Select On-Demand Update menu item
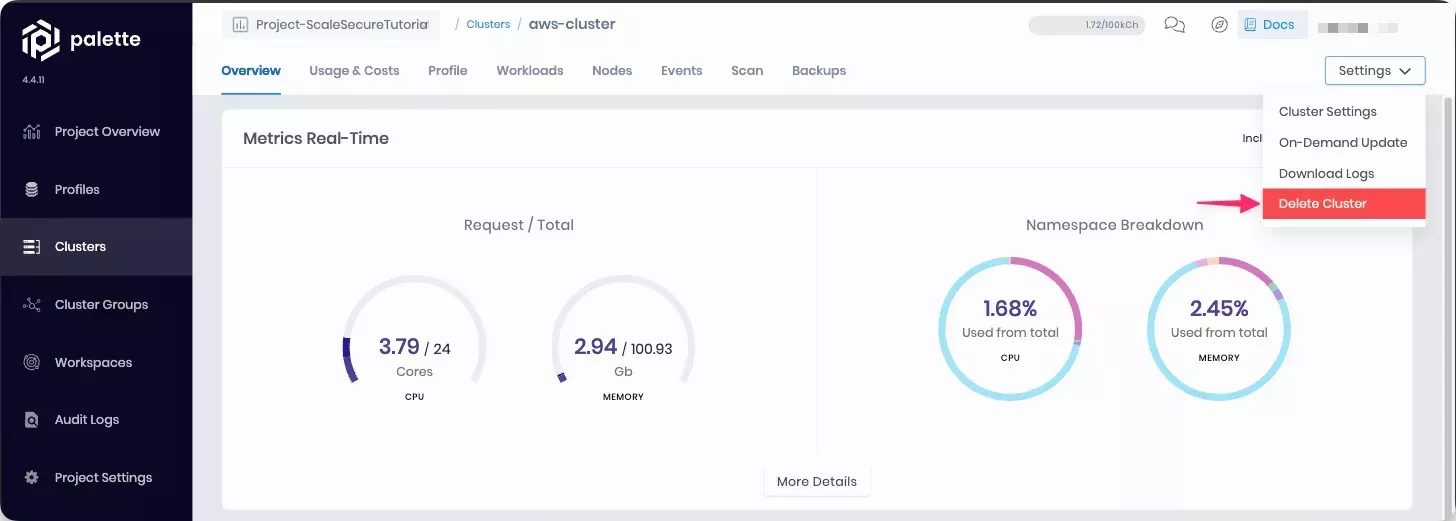 click(1344, 143)
